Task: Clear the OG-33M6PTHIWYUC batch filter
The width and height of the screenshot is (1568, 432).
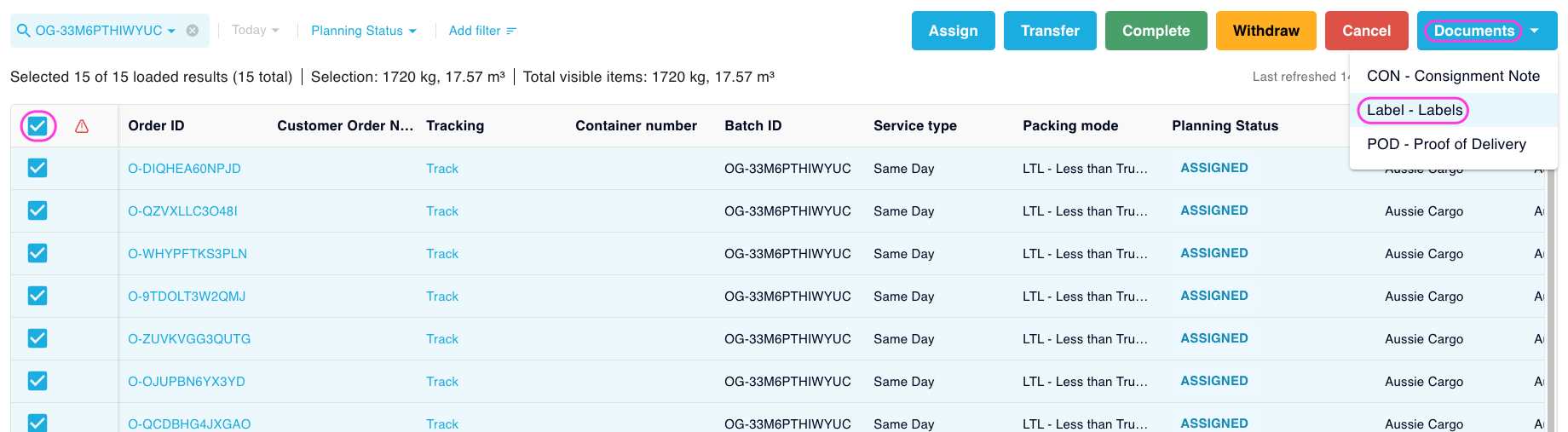Action: point(193,31)
